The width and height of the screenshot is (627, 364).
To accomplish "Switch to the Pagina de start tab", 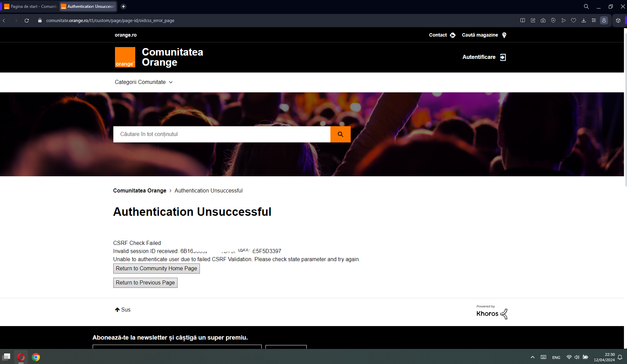I will coord(30,6).
